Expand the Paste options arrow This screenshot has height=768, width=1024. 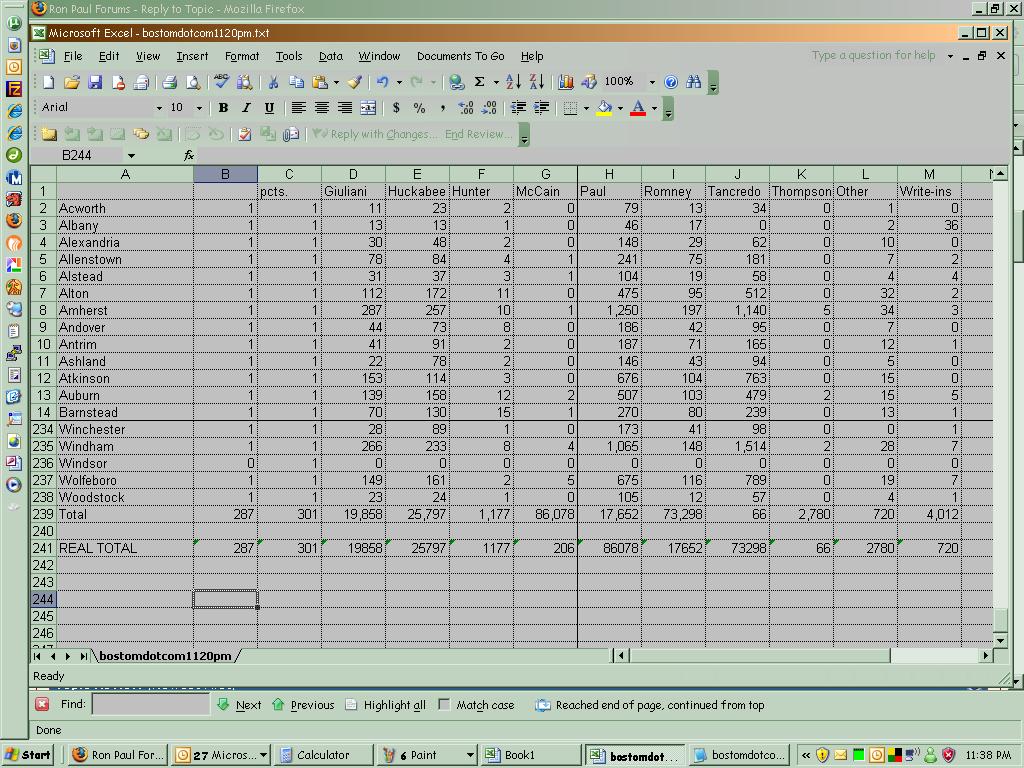coord(336,82)
